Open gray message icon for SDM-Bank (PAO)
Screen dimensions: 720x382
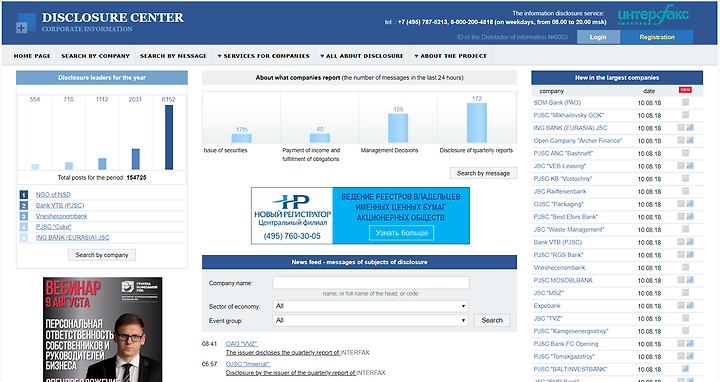(x=686, y=102)
